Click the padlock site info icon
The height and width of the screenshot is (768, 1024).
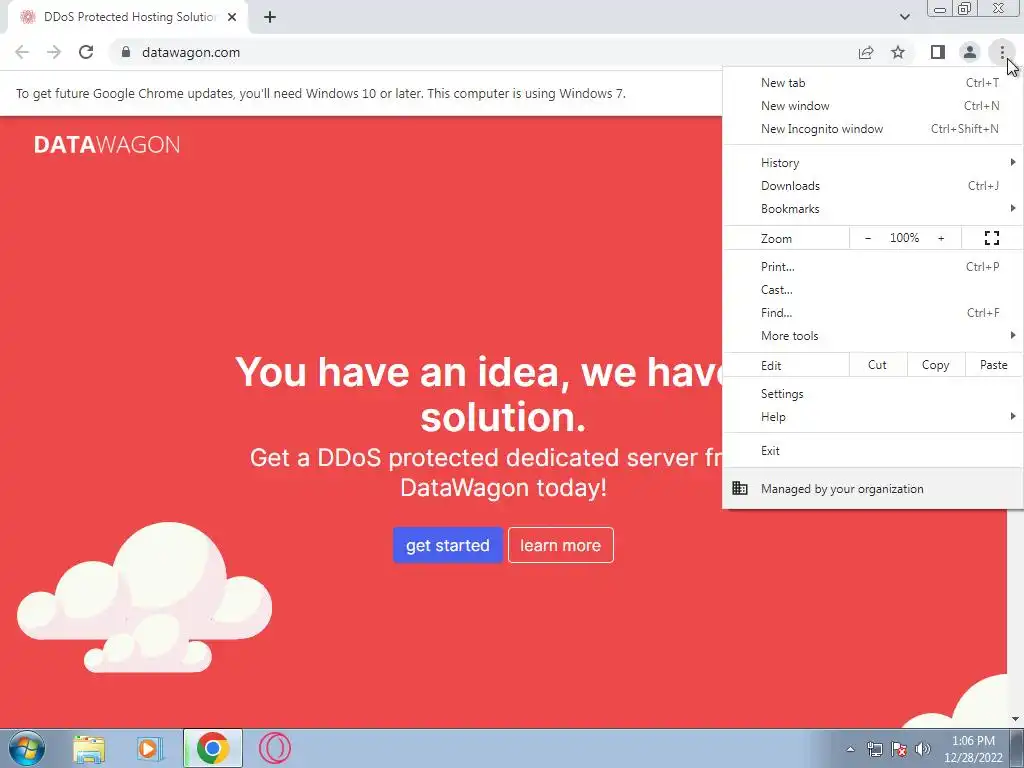point(125,52)
